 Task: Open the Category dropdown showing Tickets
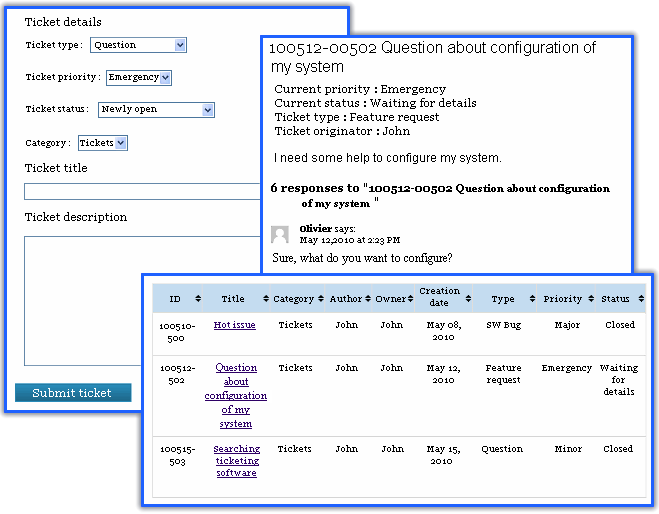[103, 143]
